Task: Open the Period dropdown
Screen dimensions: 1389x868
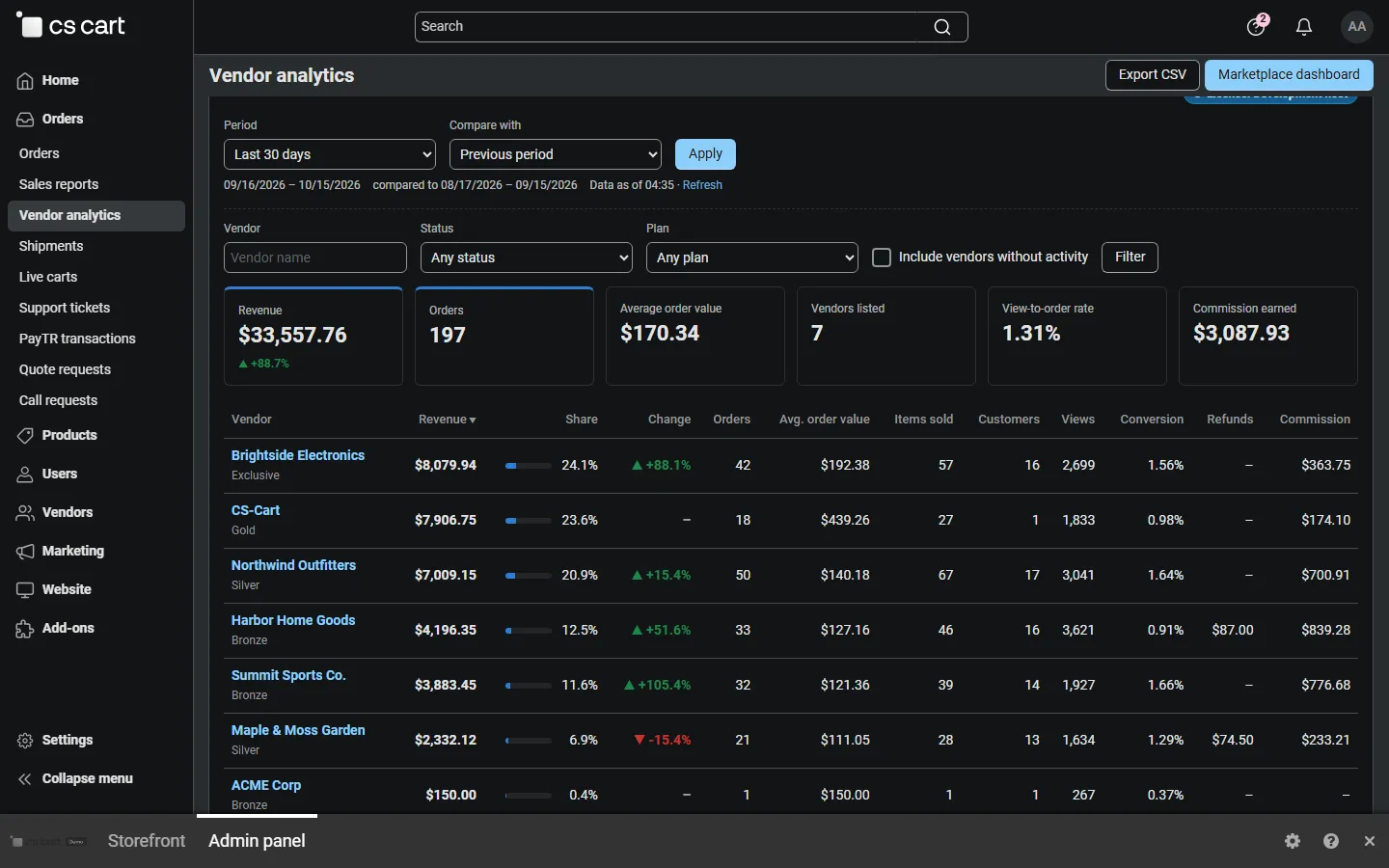Action: [330, 154]
